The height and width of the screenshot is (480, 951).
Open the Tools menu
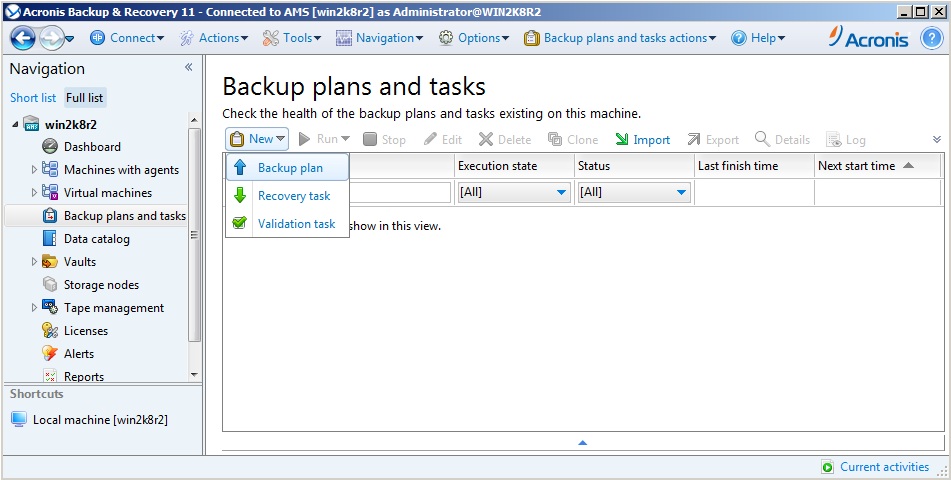pyautogui.click(x=291, y=38)
